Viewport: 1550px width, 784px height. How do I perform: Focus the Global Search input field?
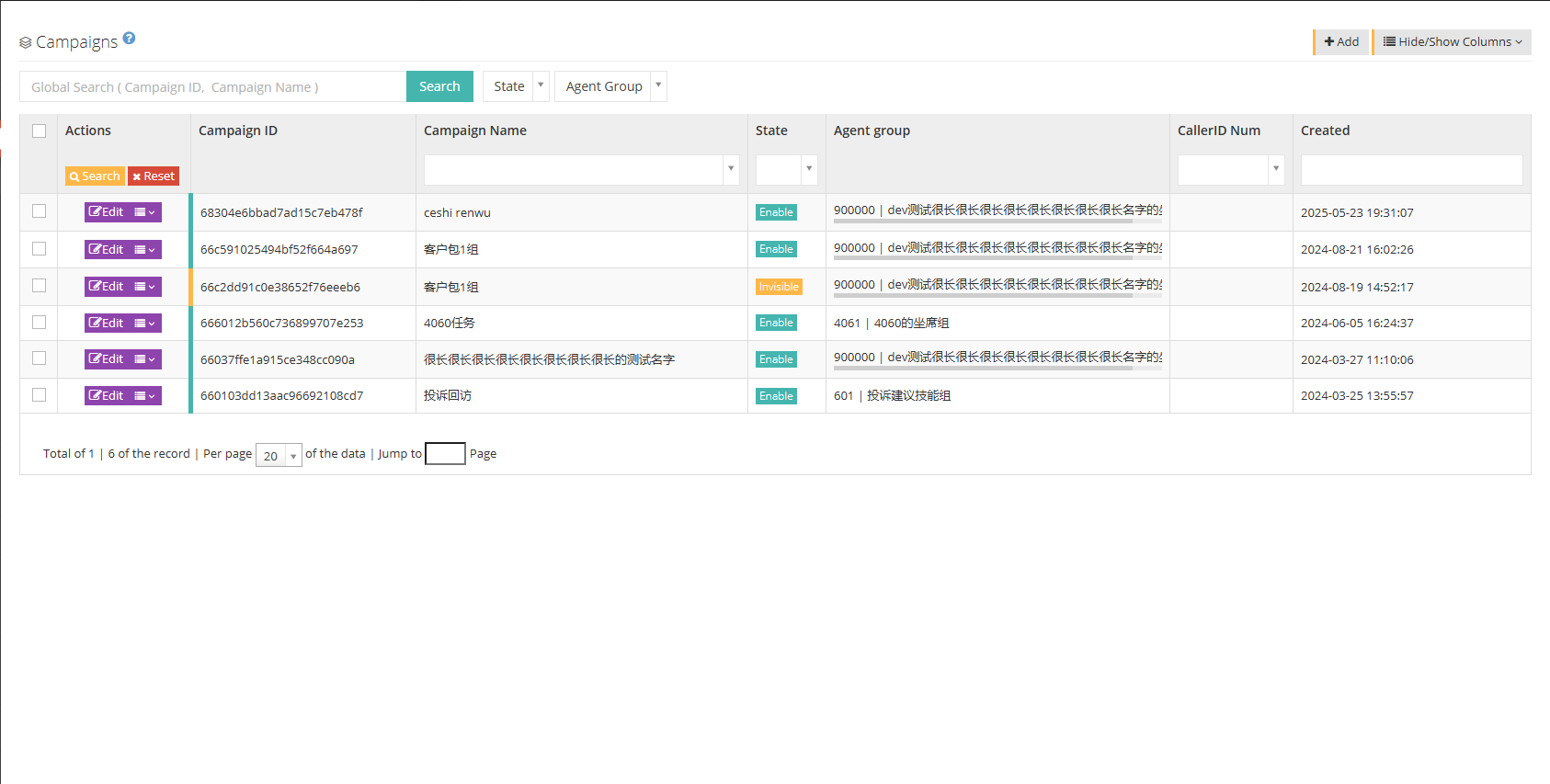tap(212, 86)
